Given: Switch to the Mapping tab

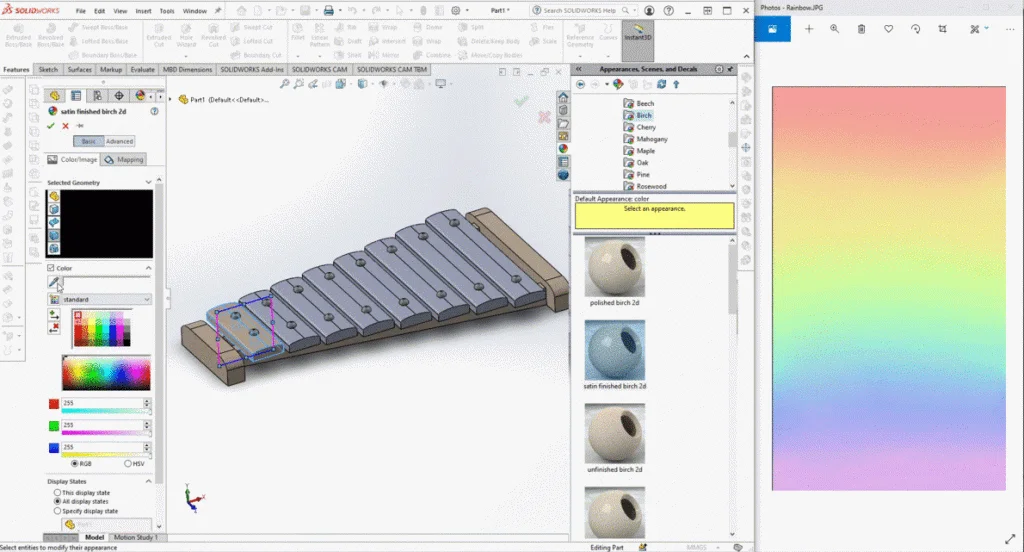Looking at the screenshot, I should click(126, 159).
